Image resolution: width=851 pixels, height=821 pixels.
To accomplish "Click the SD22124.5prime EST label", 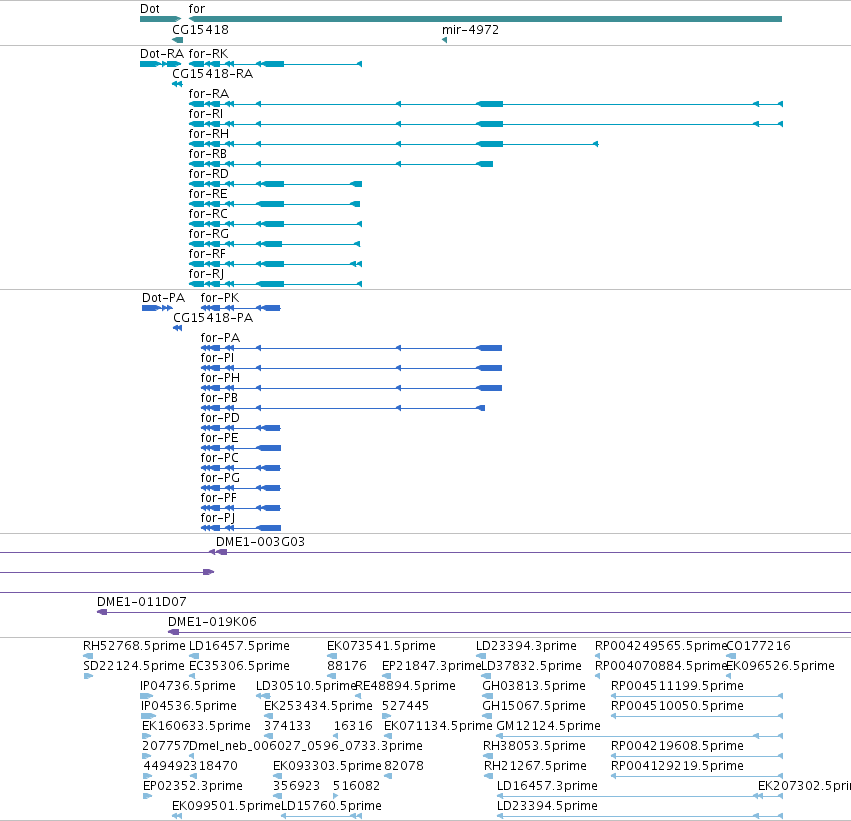I will pos(134,666).
